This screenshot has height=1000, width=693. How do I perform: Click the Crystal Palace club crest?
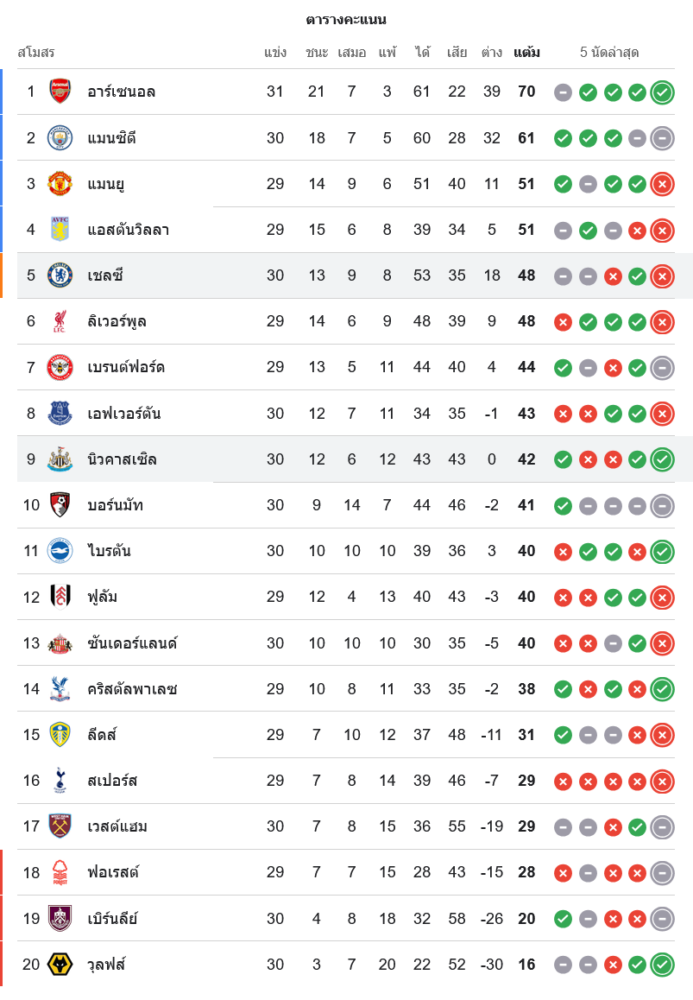point(60,689)
